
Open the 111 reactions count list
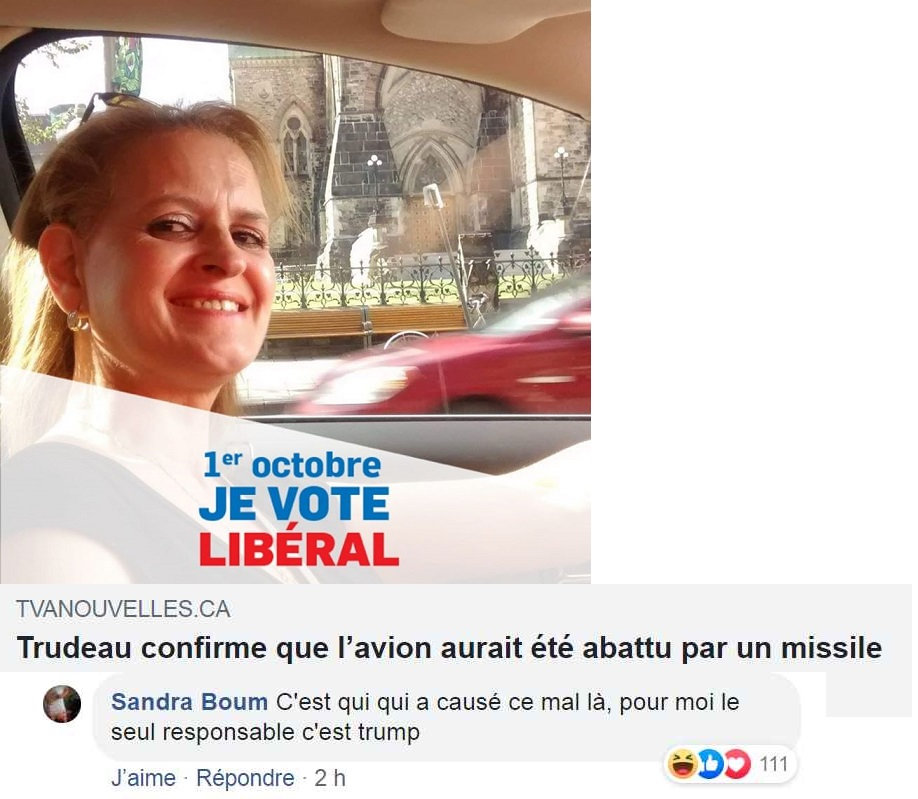[773, 764]
